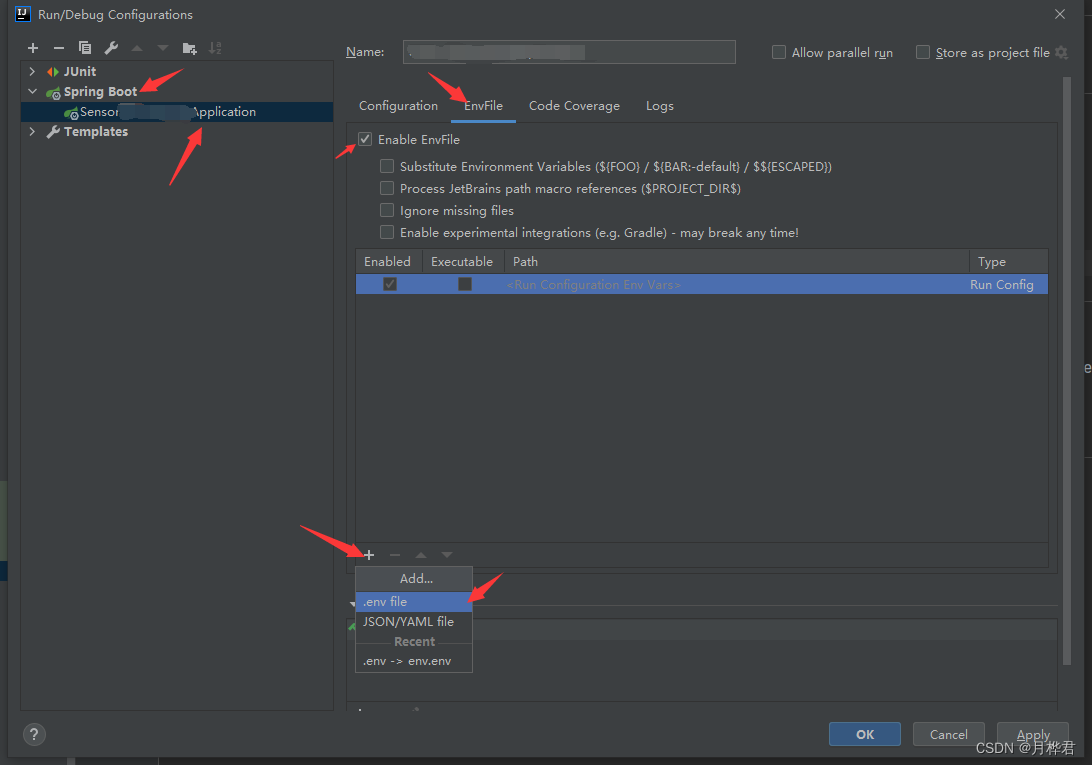This screenshot has height=765, width=1092.
Task: Move the env file entry up
Action: tap(421, 555)
